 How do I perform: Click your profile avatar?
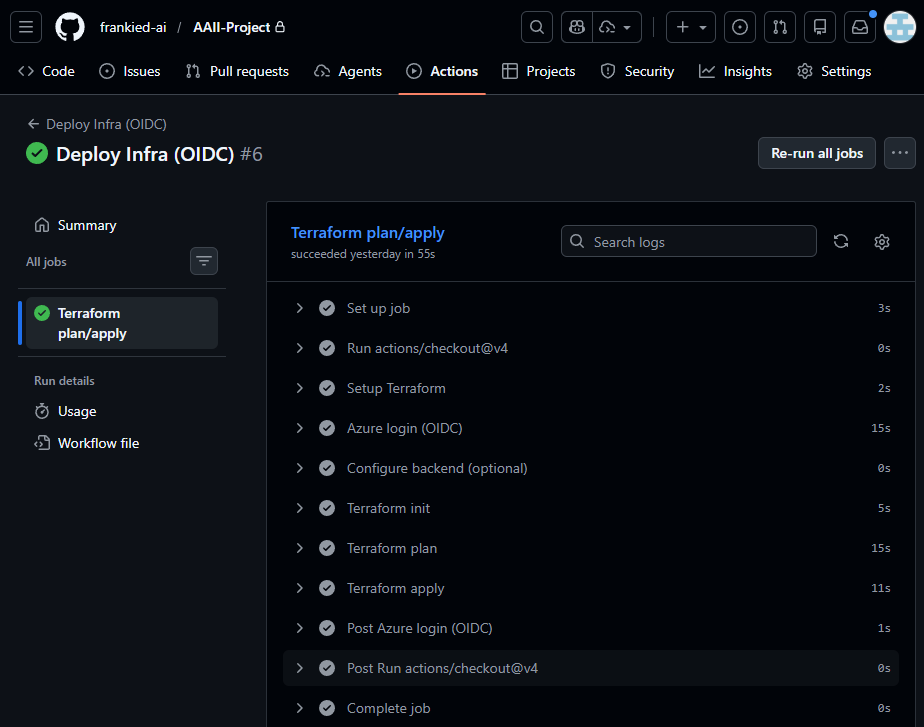(x=898, y=27)
